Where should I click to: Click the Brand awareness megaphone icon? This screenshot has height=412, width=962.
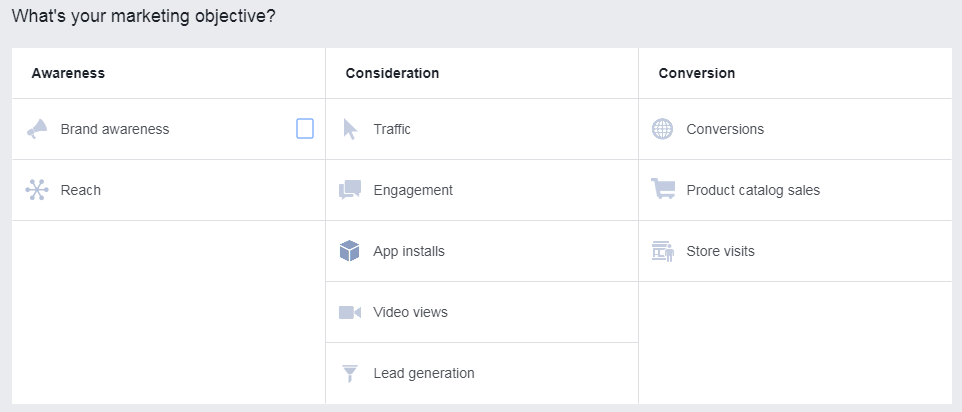[37, 129]
